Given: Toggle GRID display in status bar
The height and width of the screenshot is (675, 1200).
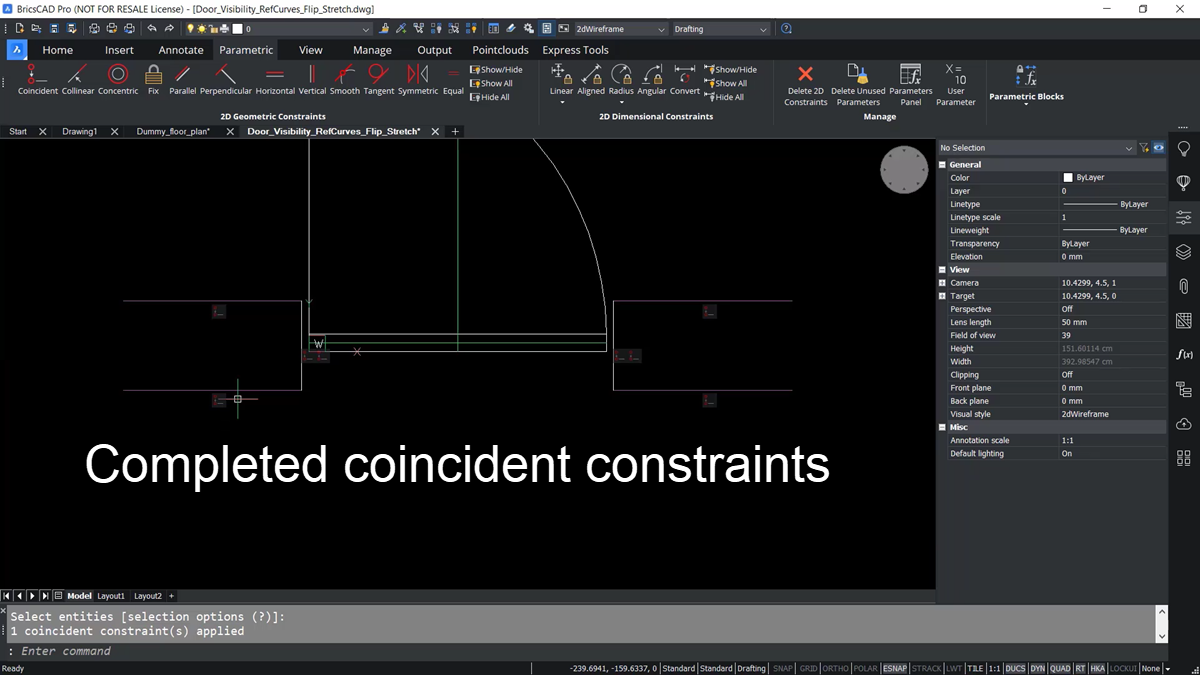Looking at the screenshot, I should (x=808, y=668).
